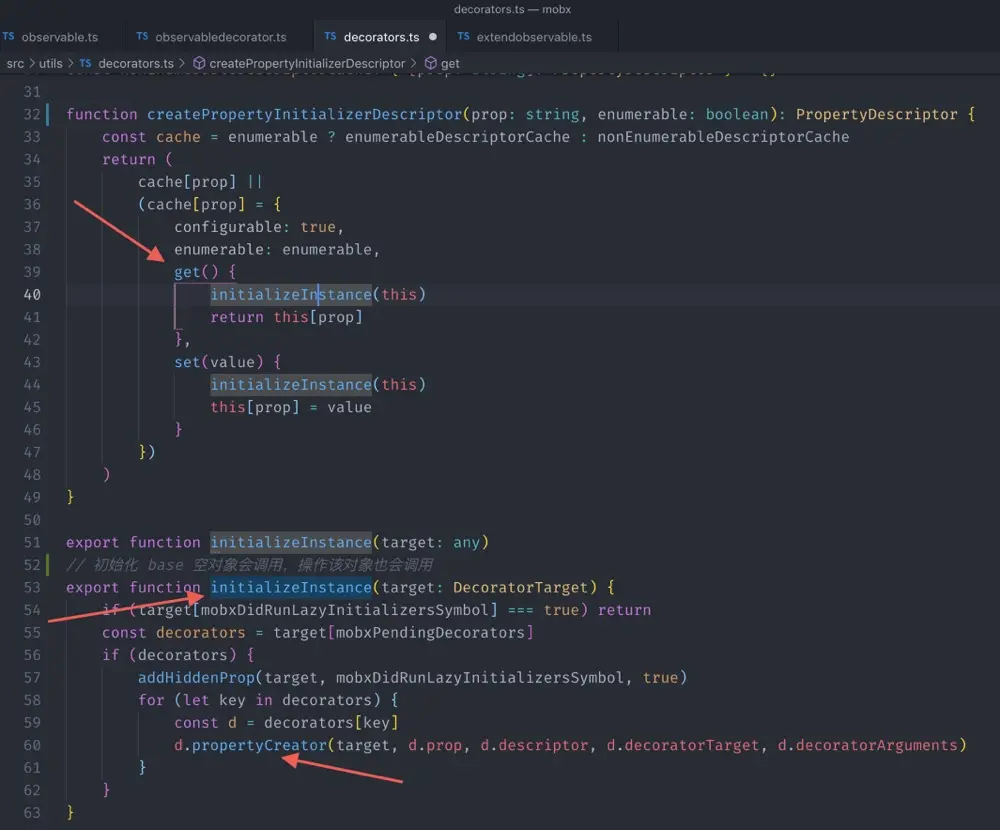This screenshot has height=830, width=1000.
Task: Click DecoratorTarget type on line 53
Action: [520, 587]
